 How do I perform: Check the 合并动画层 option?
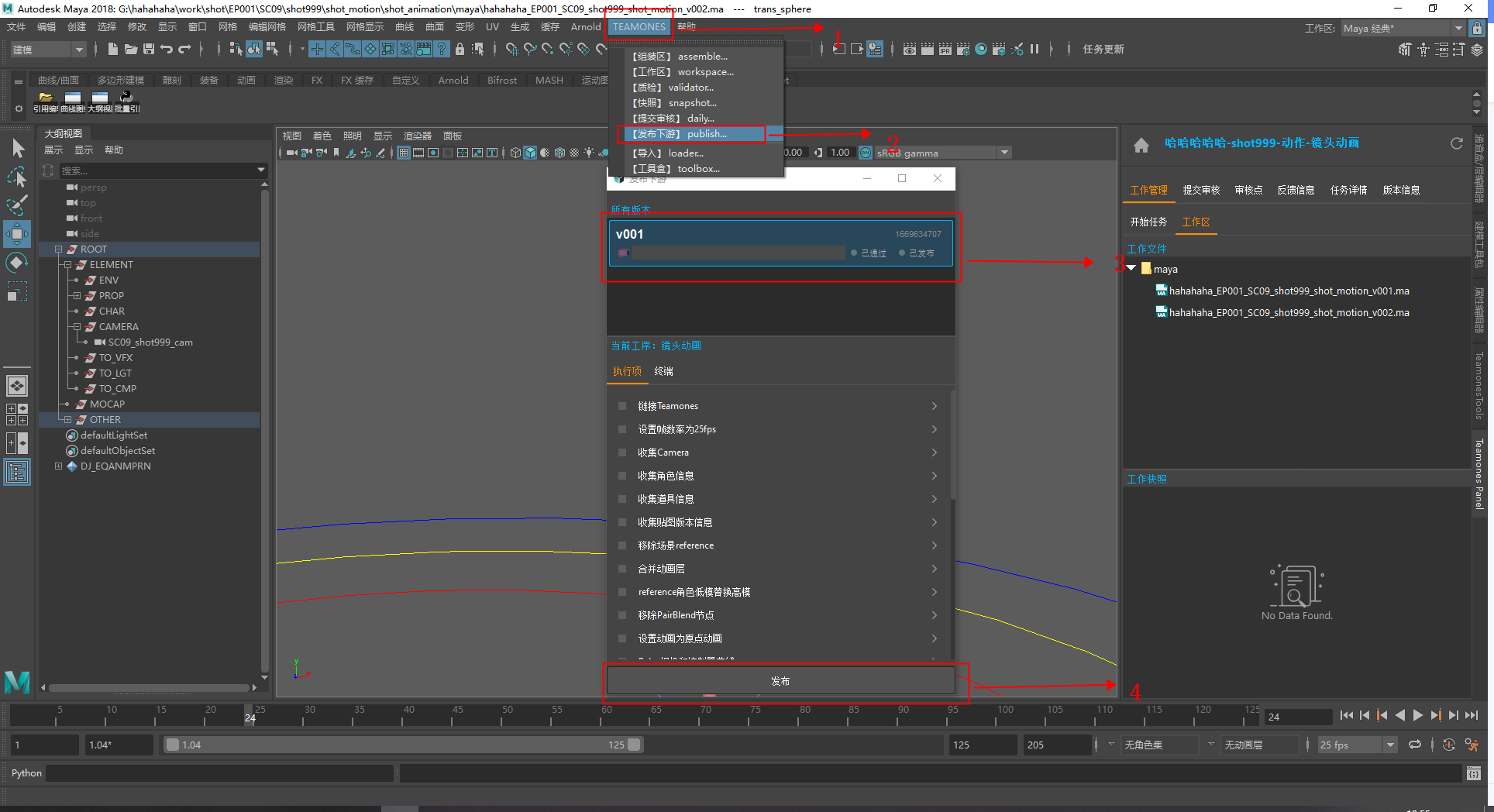pos(622,569)
